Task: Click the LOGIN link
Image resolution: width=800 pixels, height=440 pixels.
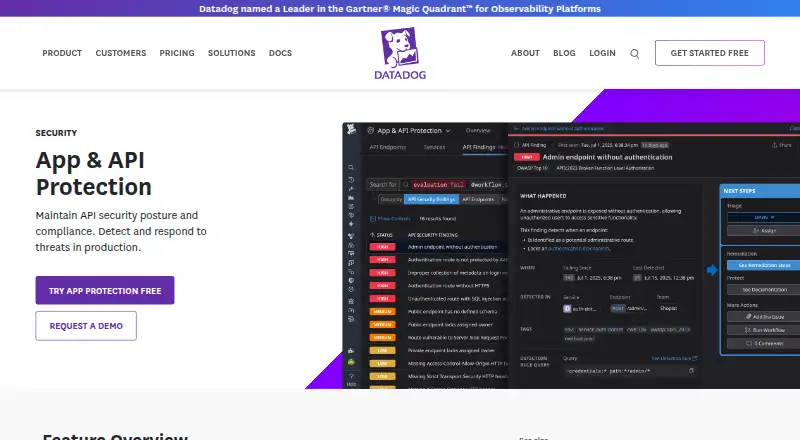Action: tap(603, 53)
